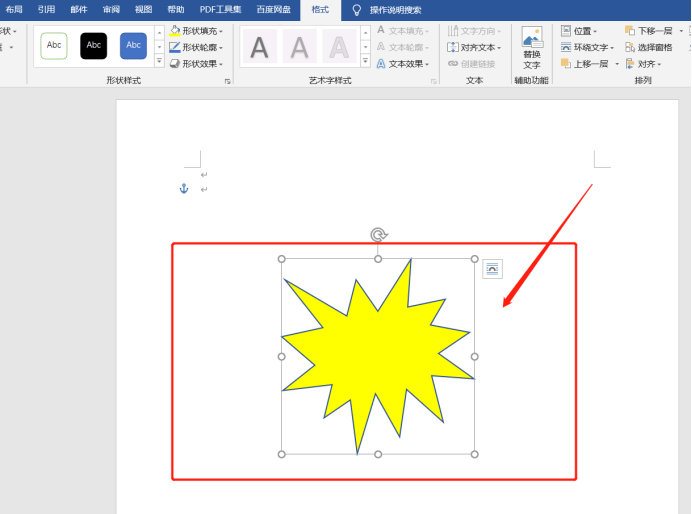Apply the first dark WordArt style
Screen dimensions: 692x514
tap(260, 47)
